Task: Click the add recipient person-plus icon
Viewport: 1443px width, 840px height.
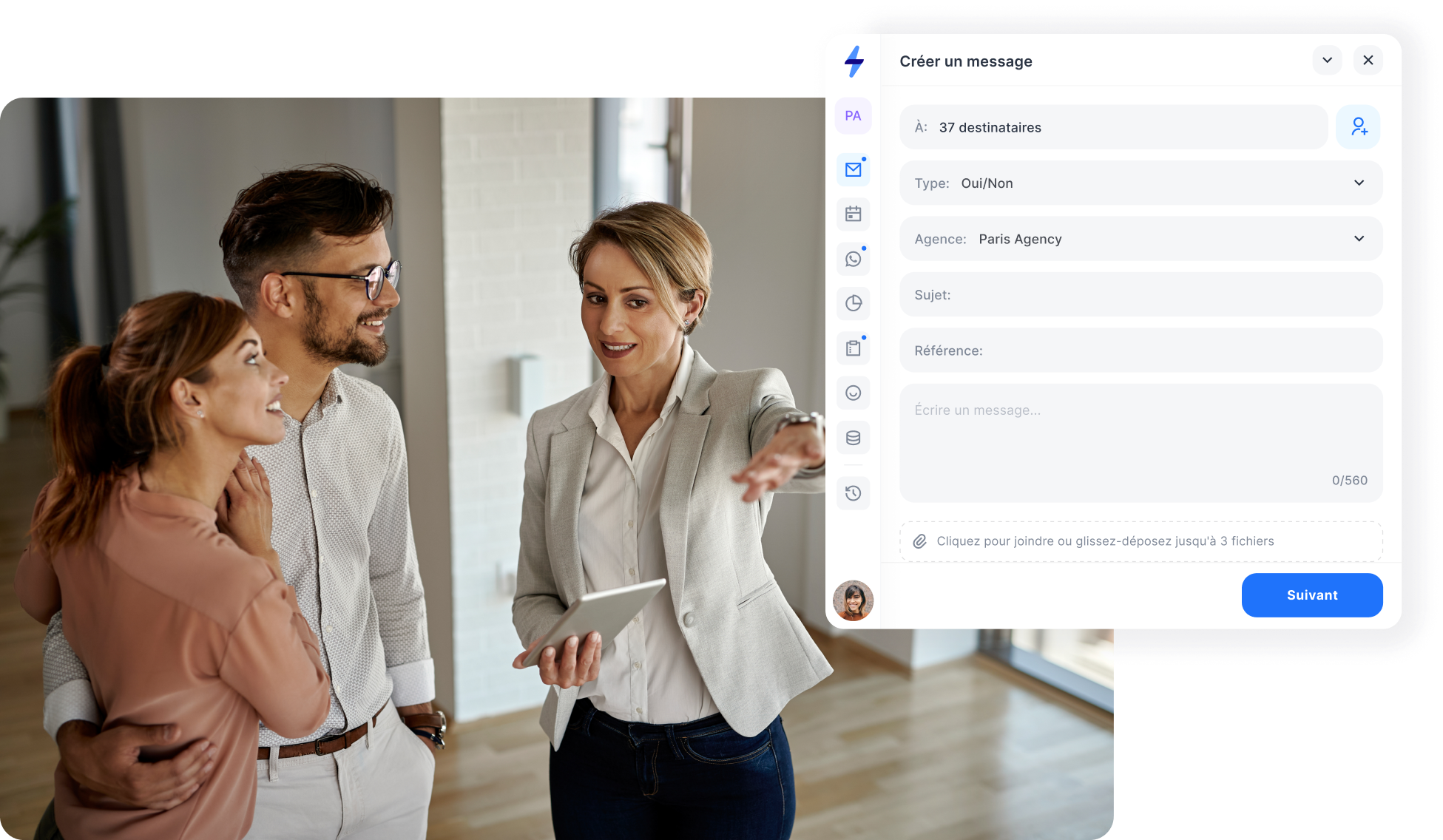Action: pos(1358,127)
